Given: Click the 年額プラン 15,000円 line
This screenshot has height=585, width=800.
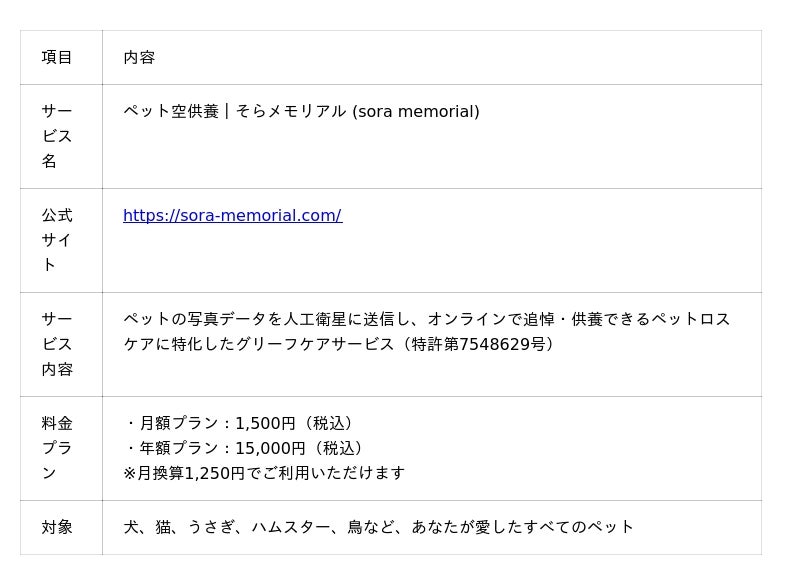Looking at the screenshot, I should click(243, 448).
